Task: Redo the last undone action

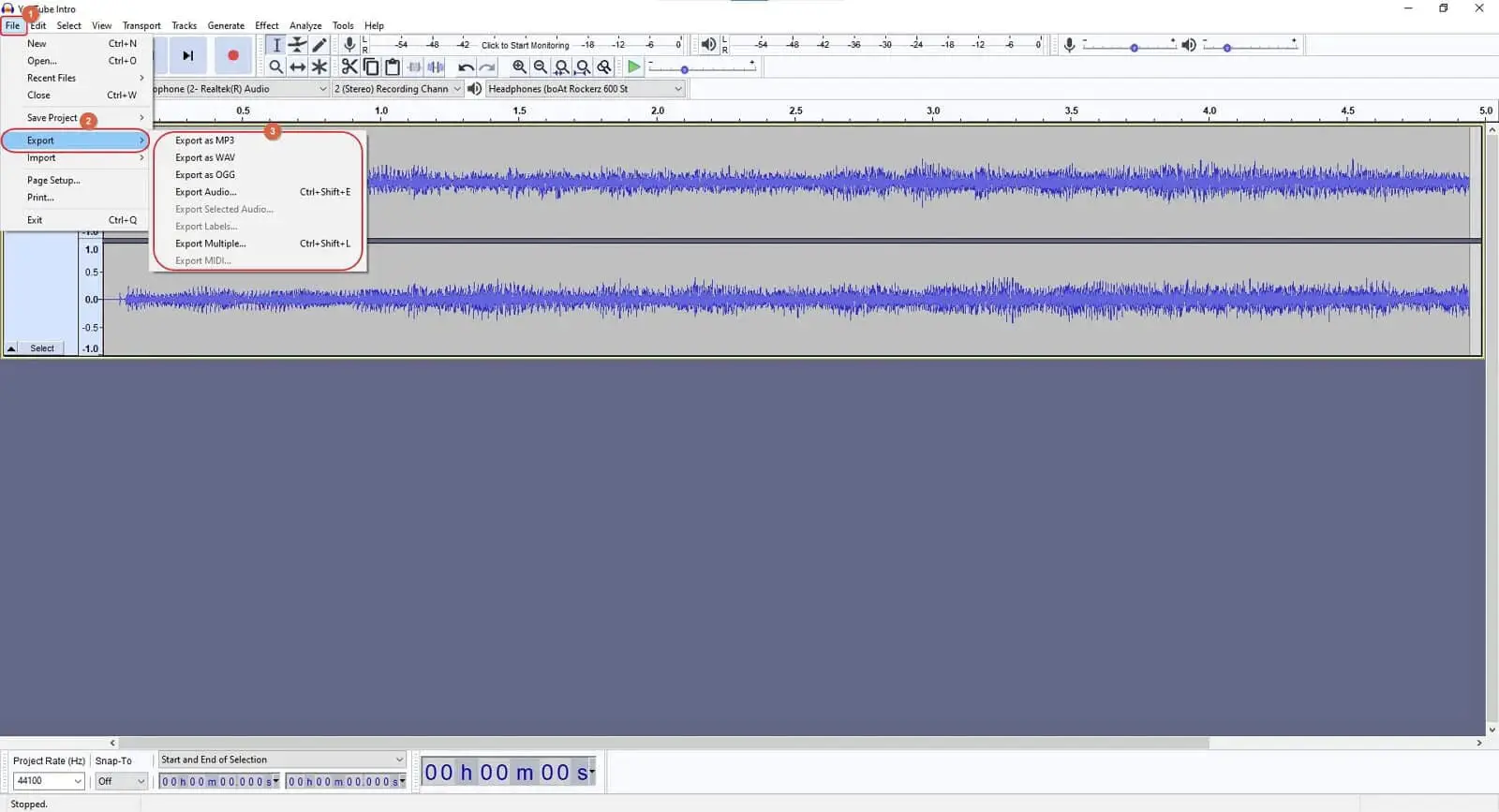Action: (487, 66)
